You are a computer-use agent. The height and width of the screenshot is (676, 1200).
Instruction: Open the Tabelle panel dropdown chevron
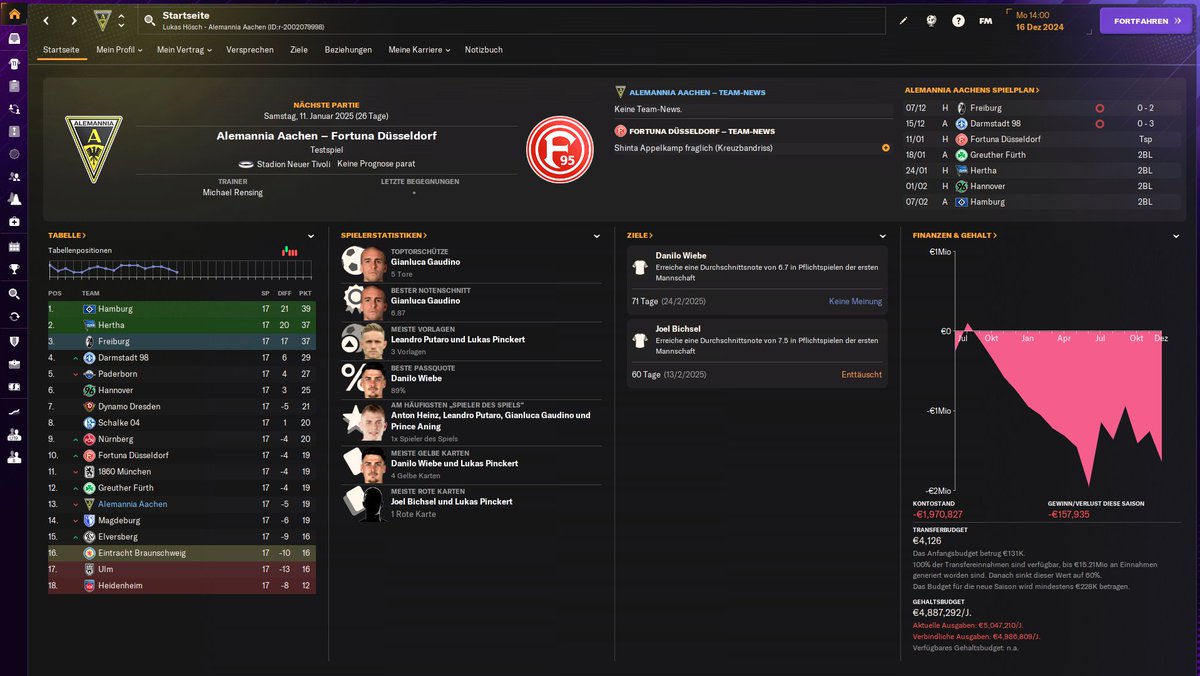(311, 236)
